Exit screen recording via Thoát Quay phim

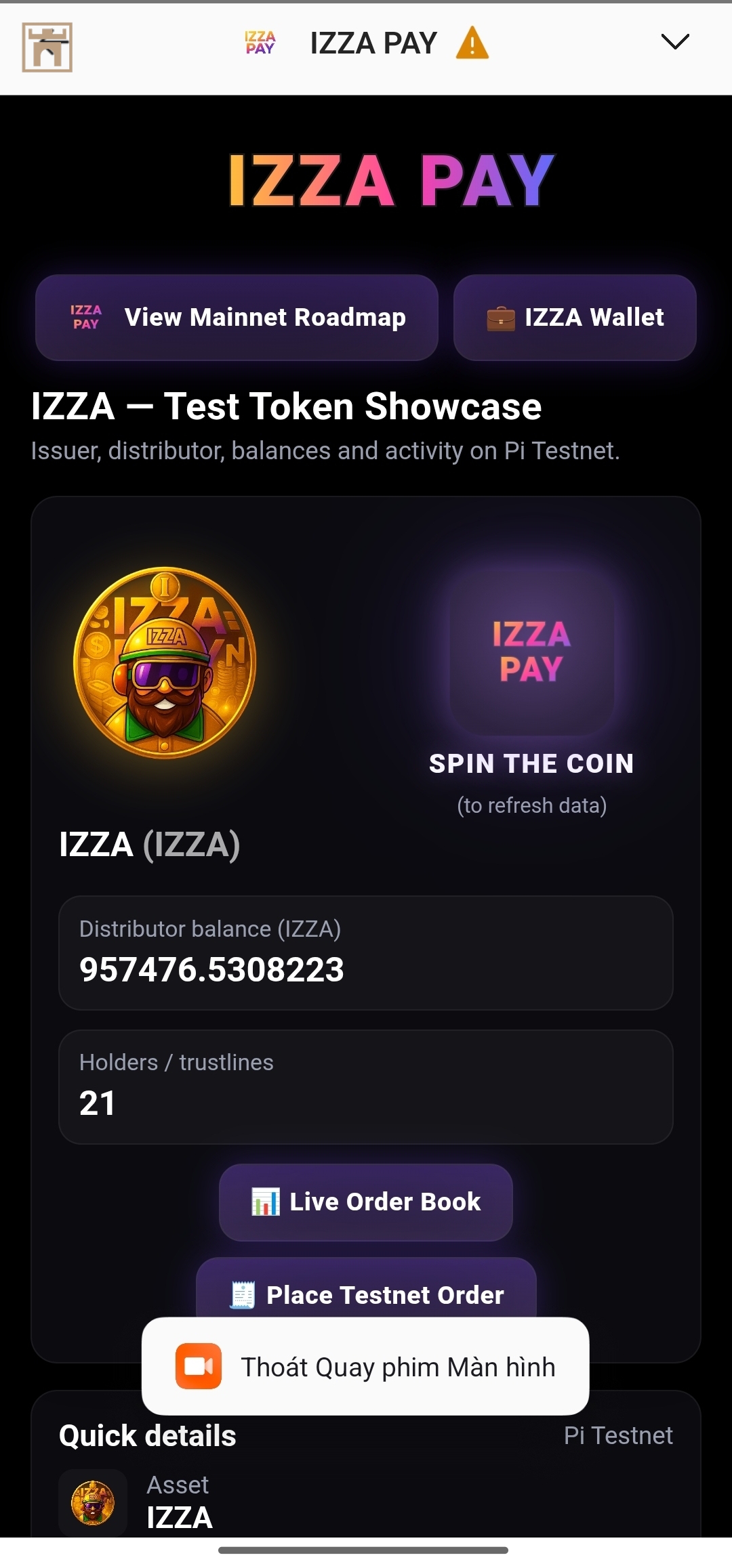point(398,1368)
